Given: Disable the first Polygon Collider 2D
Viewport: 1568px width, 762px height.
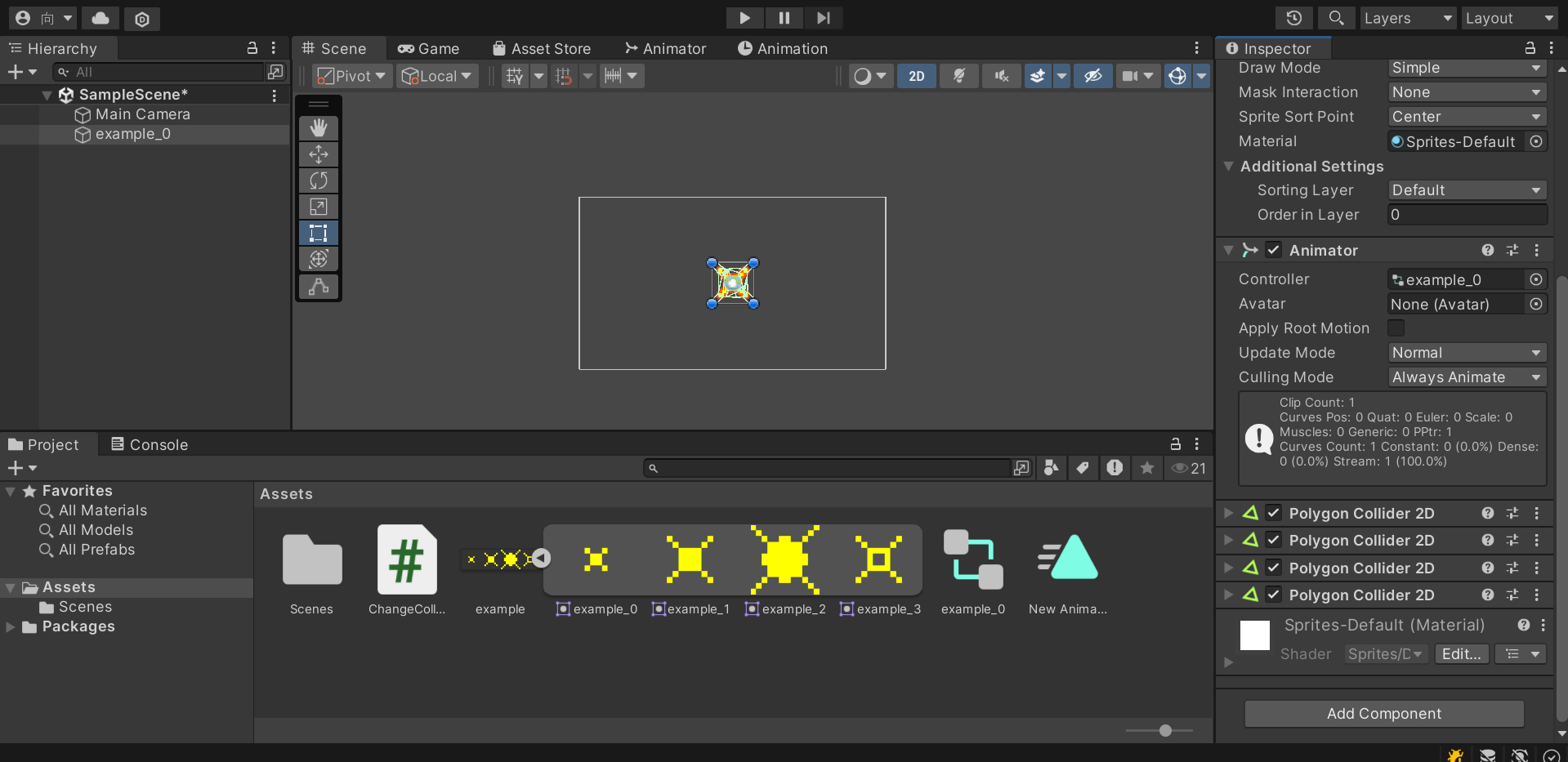Looking at the screenshot, I should click(x=1274, y=513).
